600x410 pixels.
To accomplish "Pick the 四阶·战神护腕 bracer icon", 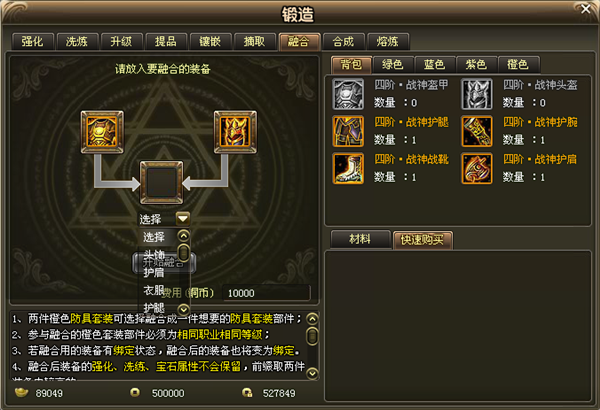I will click(476, 131).
